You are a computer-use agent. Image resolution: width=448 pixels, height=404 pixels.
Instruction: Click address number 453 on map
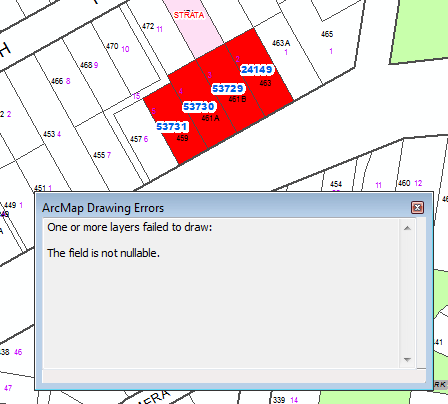pos(49,134)
